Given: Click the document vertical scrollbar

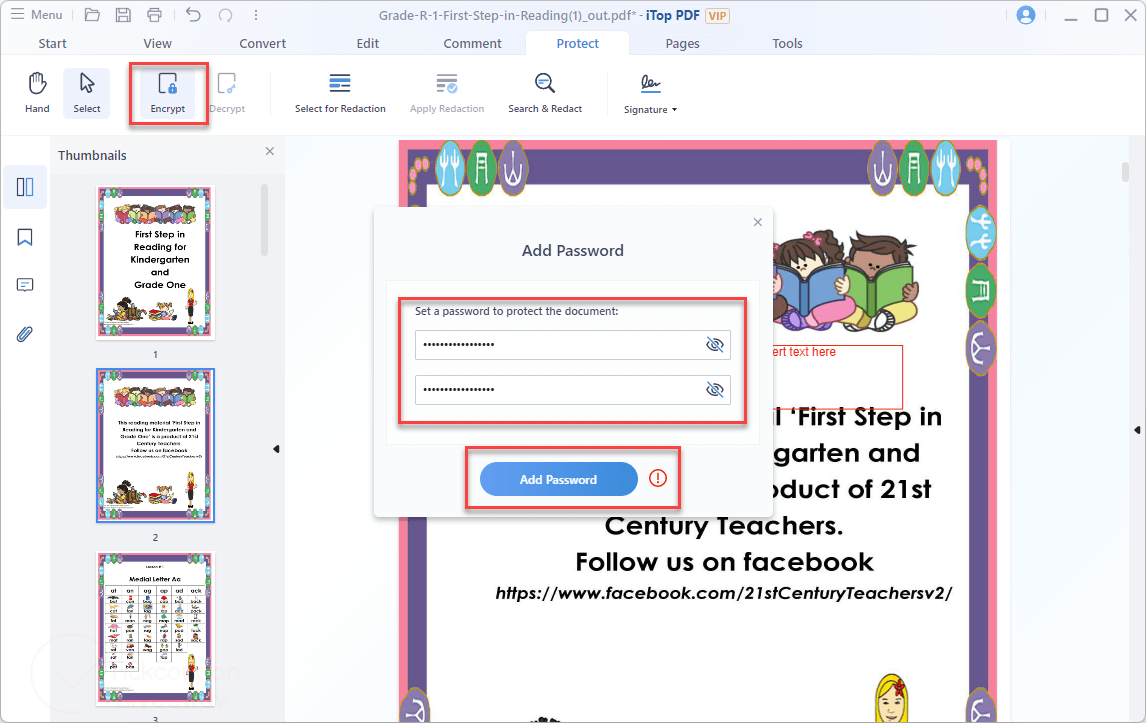Looking at the screenshot, I should (1126, 171).
